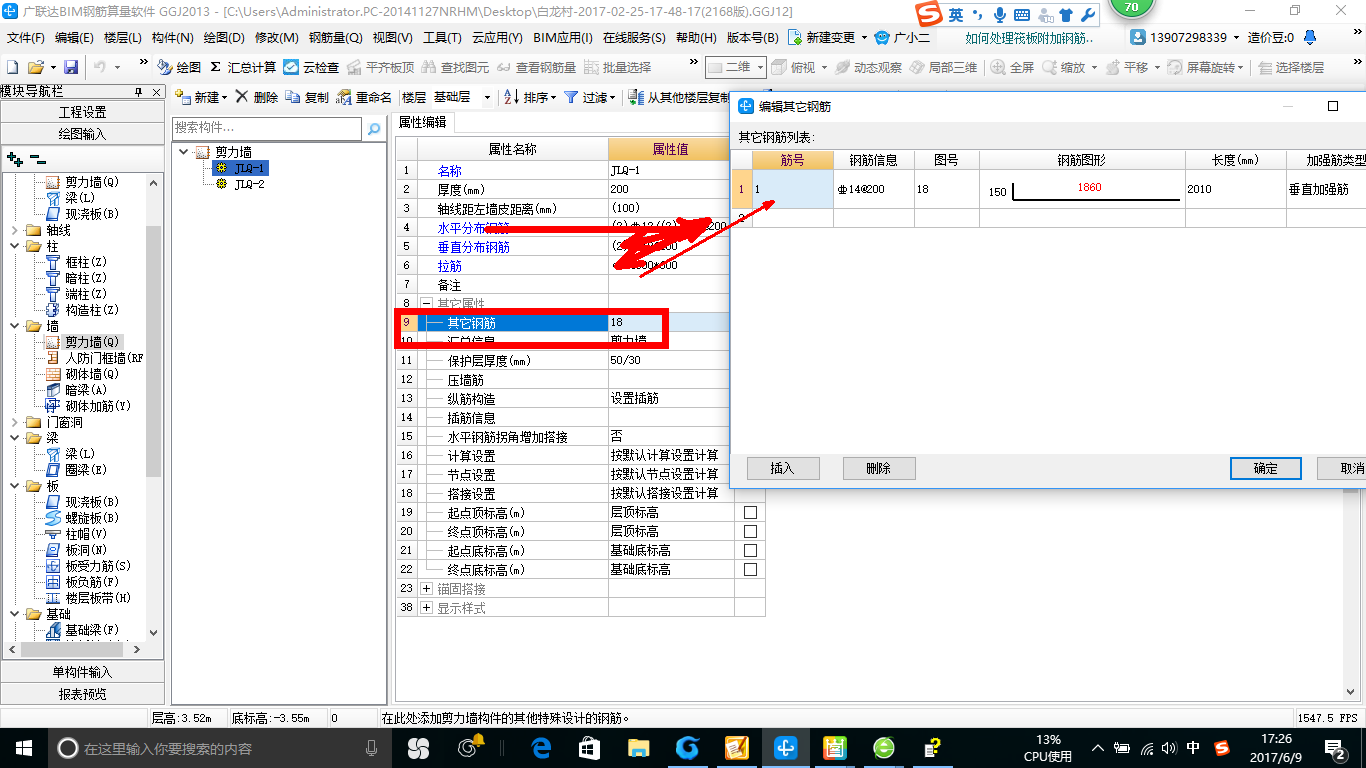Expand the 门窗洞 tree folder
Viewport: 1366px width, 768px height.
15,422
